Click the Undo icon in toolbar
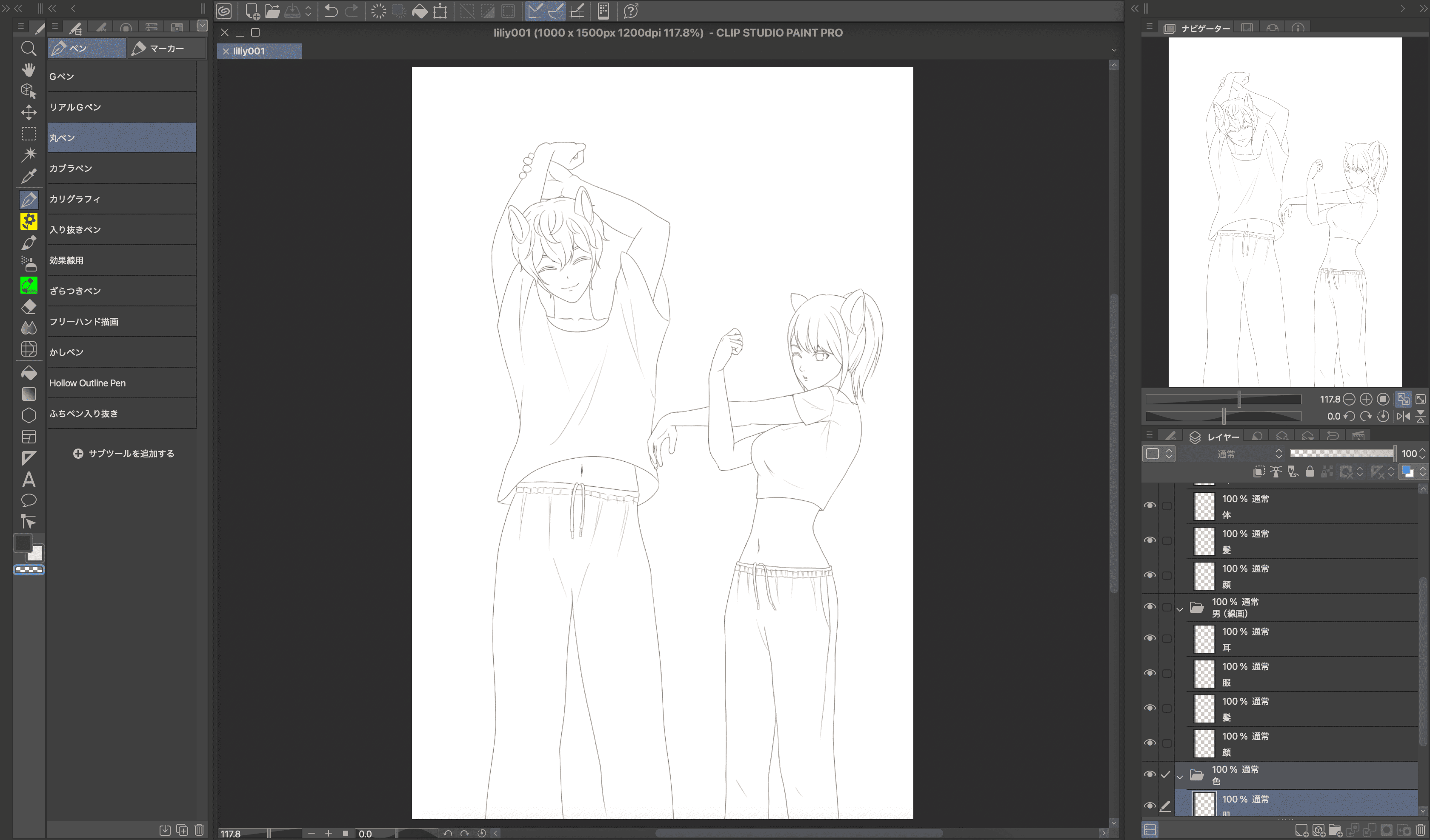The width and height of the screenshot is (1430, 840). 331,11
